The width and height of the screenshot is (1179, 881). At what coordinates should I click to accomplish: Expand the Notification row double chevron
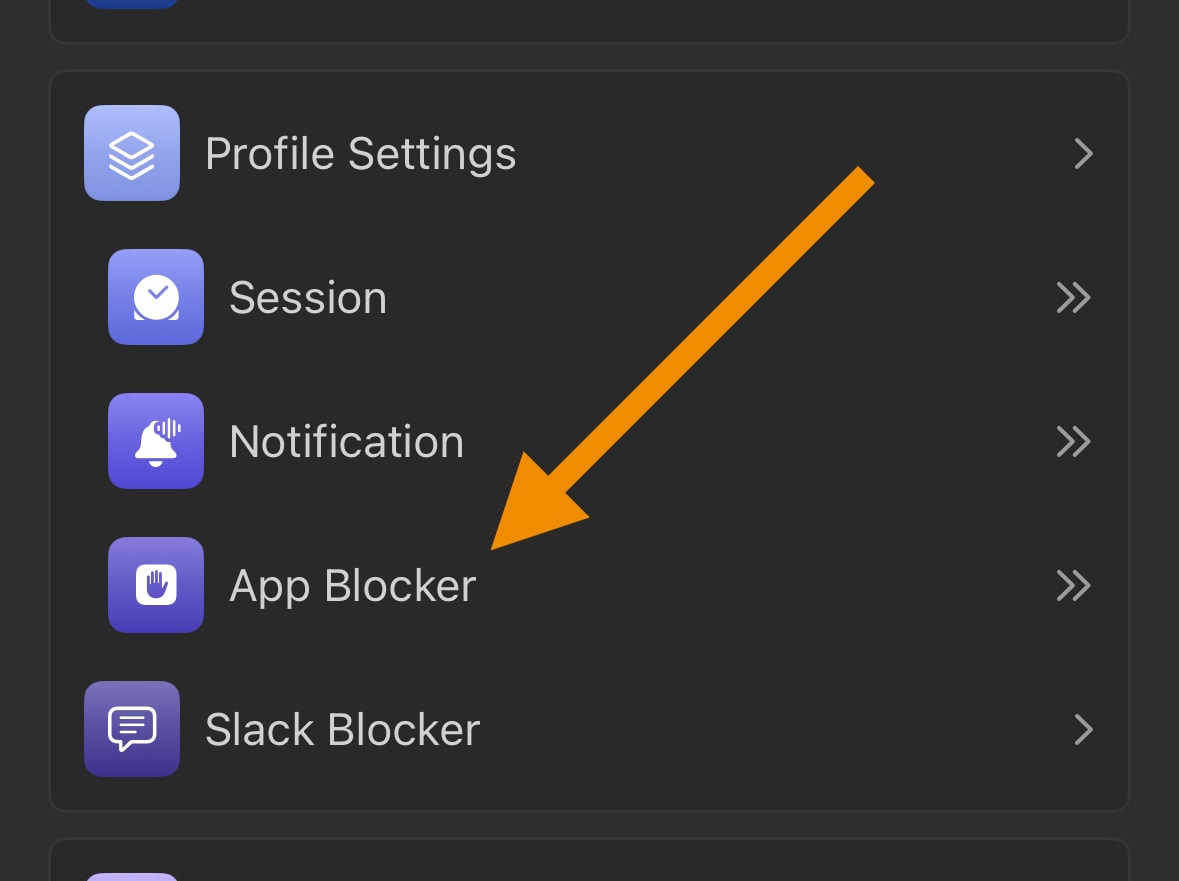[x=1072, y=441]
